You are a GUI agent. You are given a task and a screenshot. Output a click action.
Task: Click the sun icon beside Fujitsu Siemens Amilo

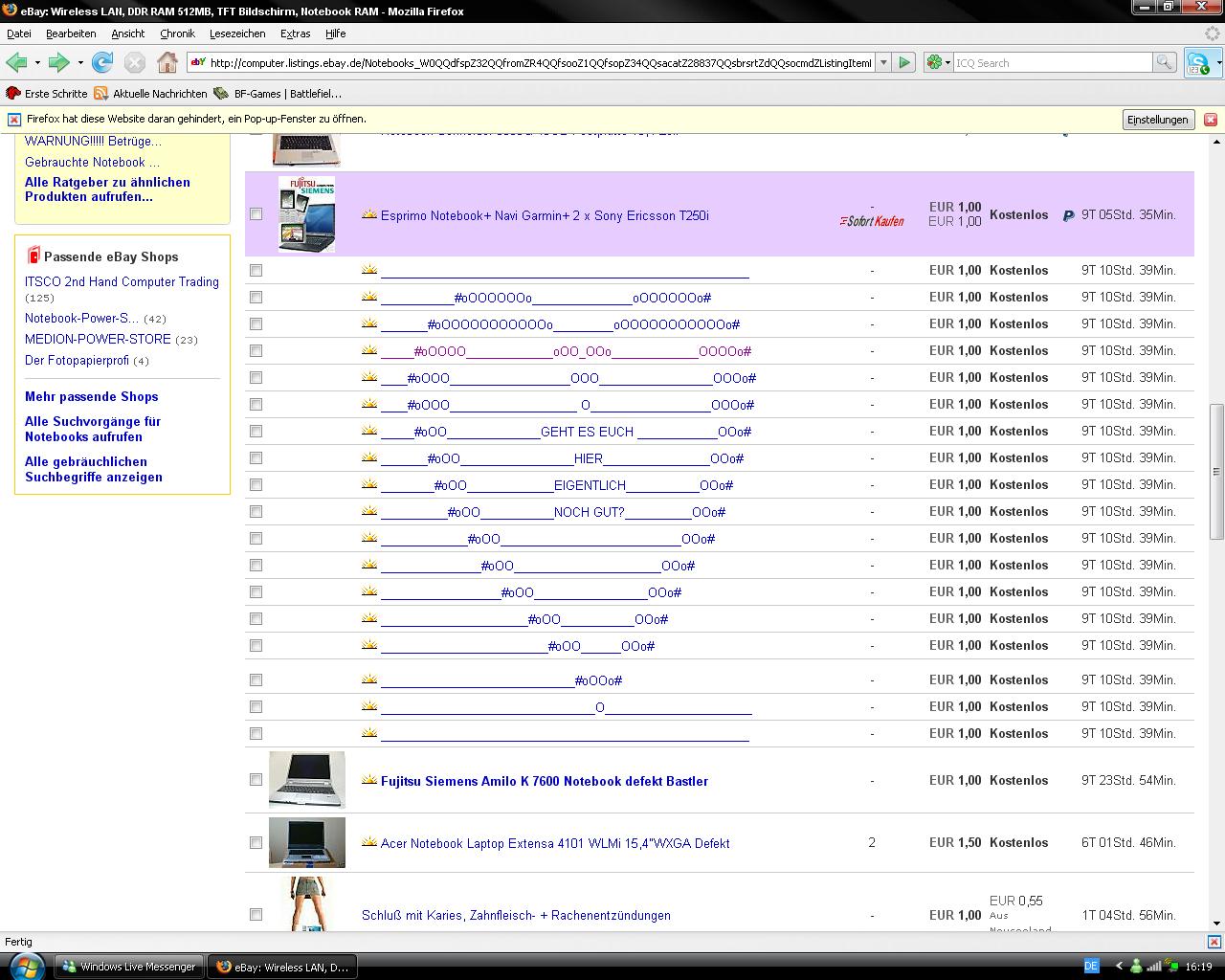pyautogui.click(x=369, y=780)
